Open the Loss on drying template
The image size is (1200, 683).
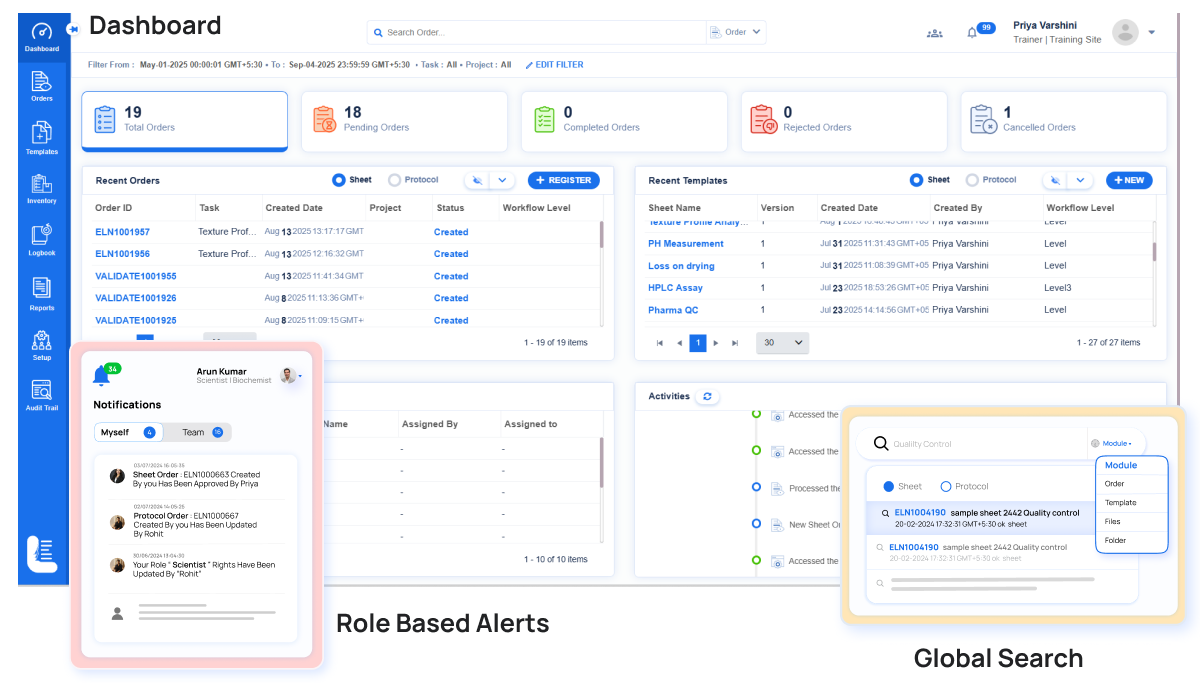pos(681,266)
